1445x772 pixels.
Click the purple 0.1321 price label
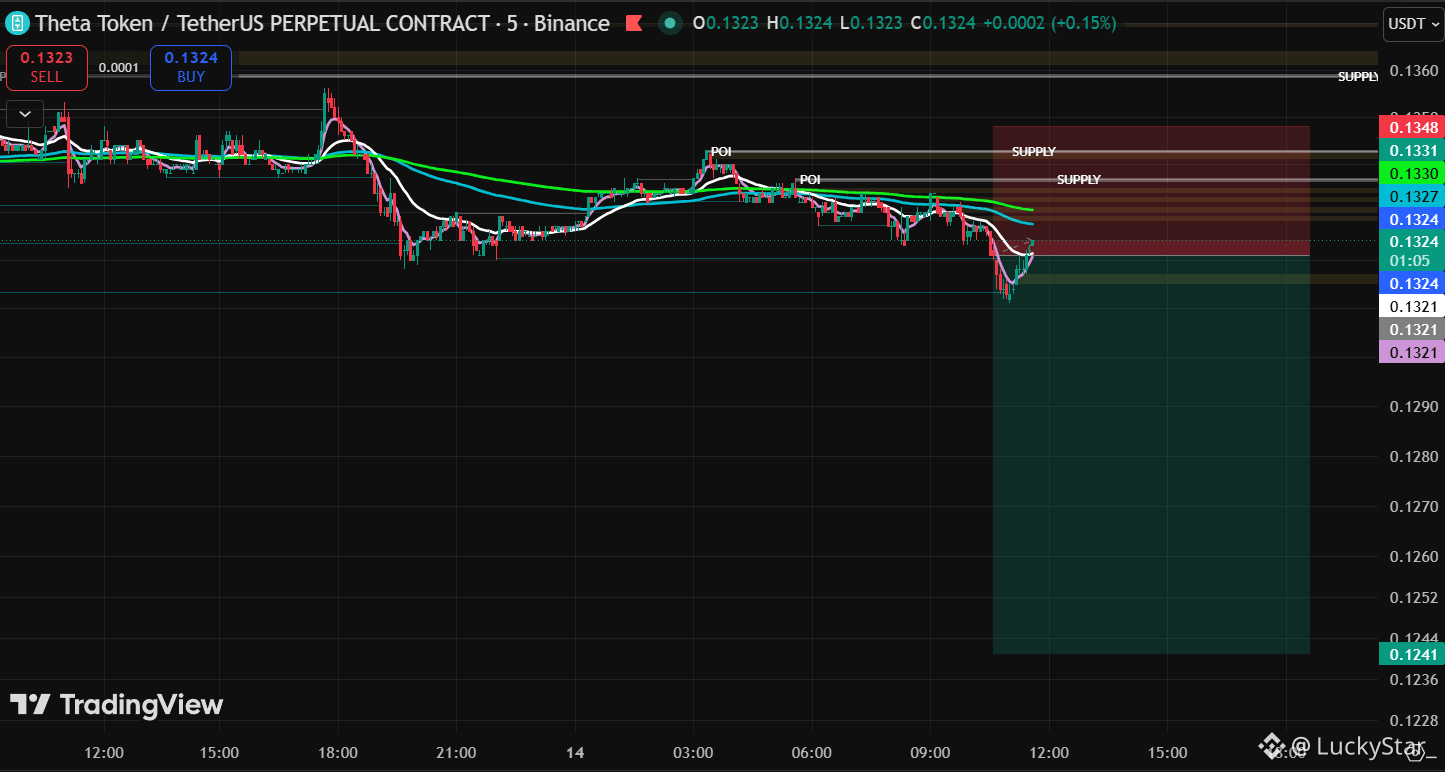[x=1411, y=352]
